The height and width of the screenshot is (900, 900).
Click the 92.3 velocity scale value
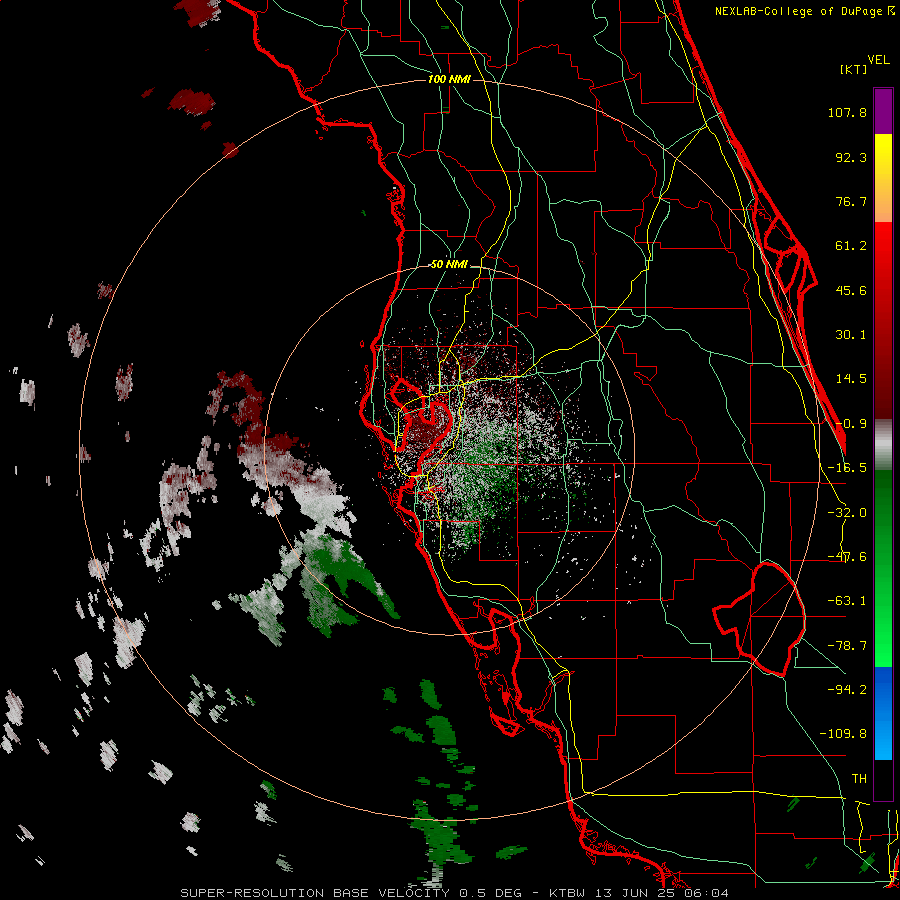(x=851, y=157)
